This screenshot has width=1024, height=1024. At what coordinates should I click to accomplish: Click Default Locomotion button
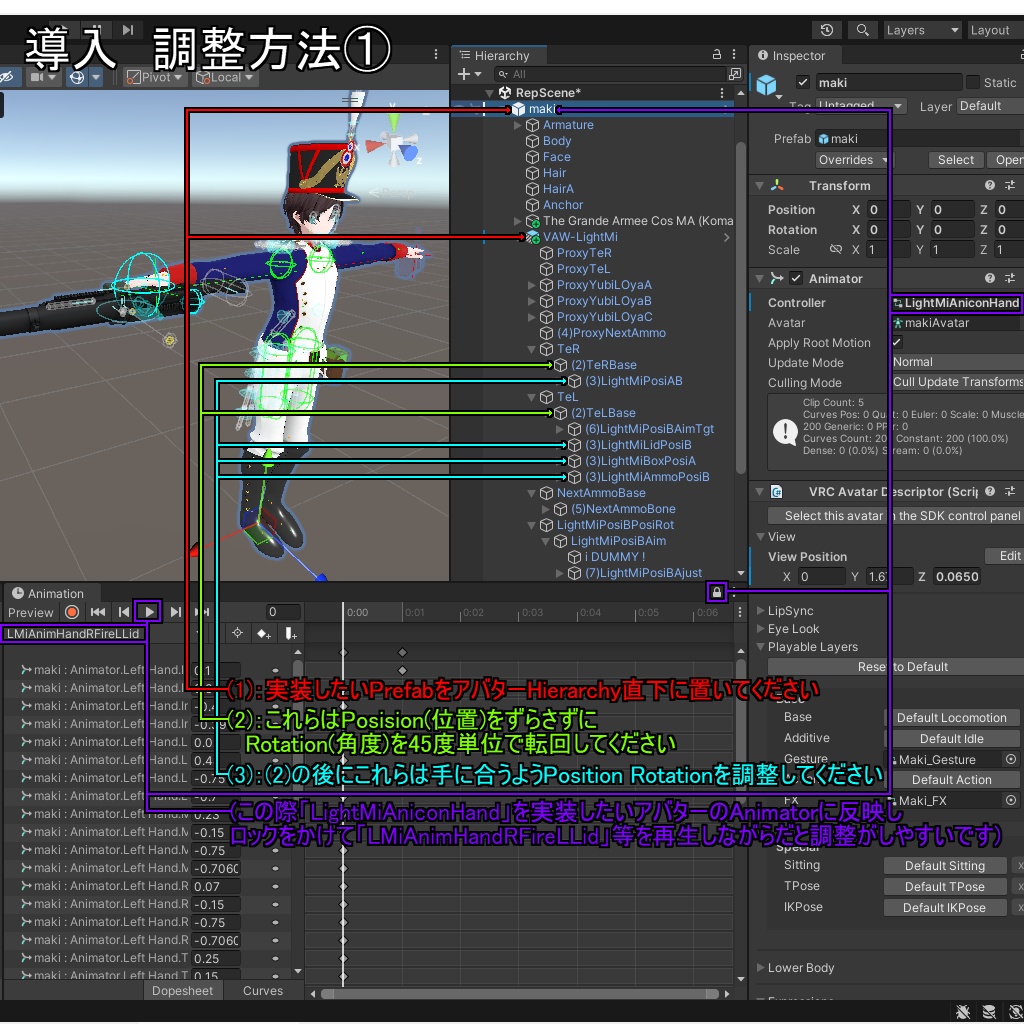[x=951, y=718]
